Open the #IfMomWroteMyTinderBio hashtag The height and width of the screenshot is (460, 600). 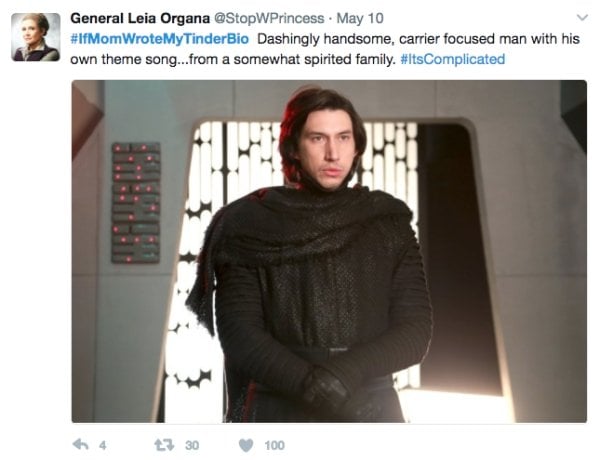pos(160,39)
